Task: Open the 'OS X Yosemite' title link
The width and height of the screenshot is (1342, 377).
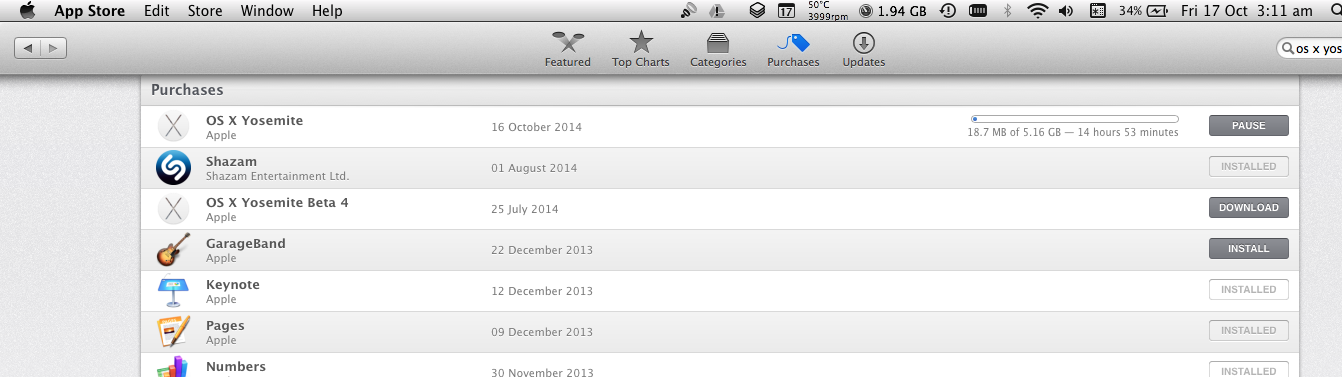Action: point(254,121)
